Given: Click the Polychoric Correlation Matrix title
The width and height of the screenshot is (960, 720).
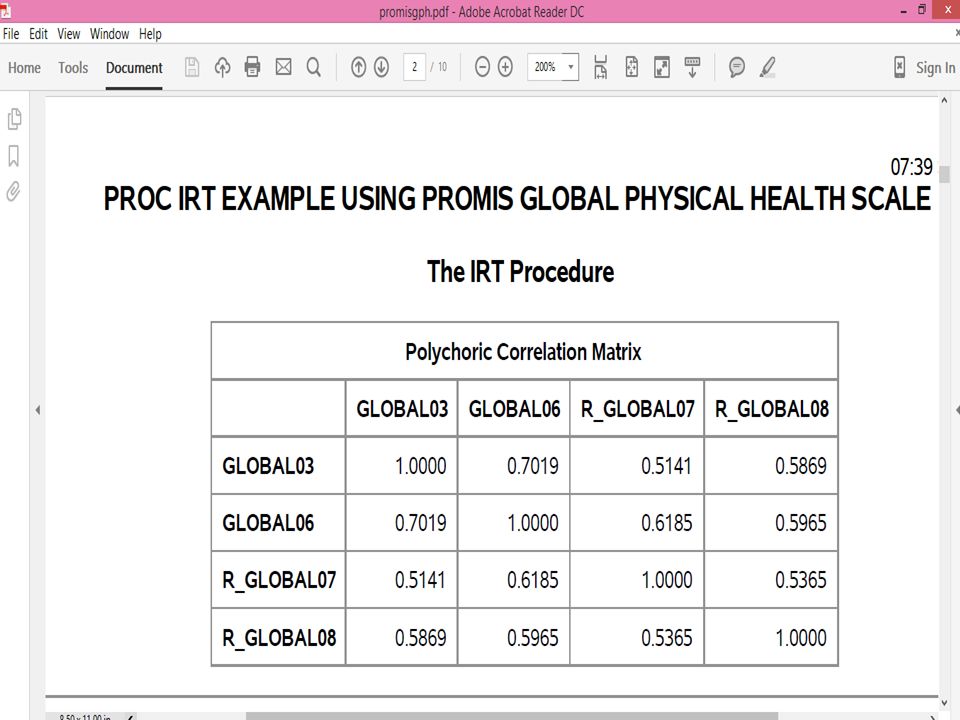Looking at the screenshot, I should tap(523, 351).
